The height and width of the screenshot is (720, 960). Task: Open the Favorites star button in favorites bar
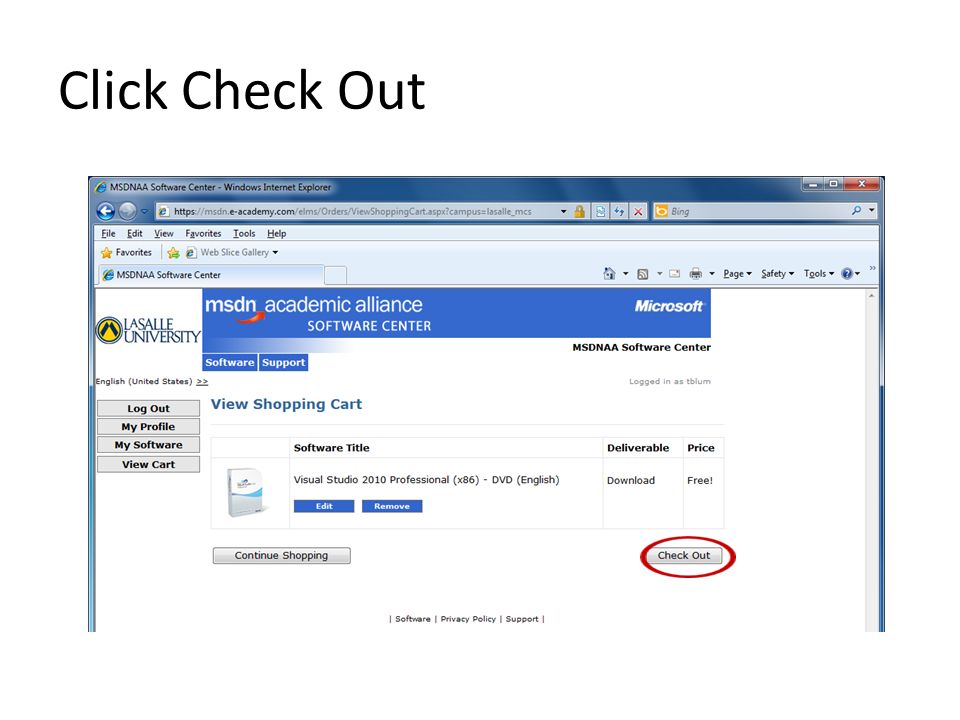click(x=126, y=252)
